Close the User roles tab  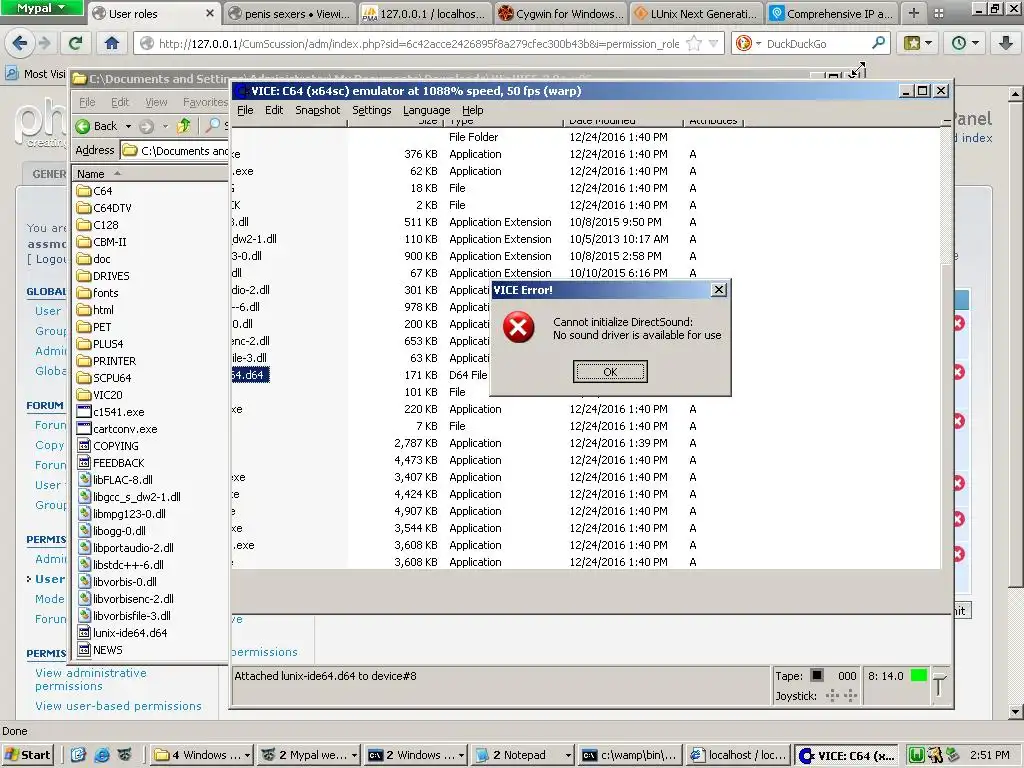tap(210, 13)
